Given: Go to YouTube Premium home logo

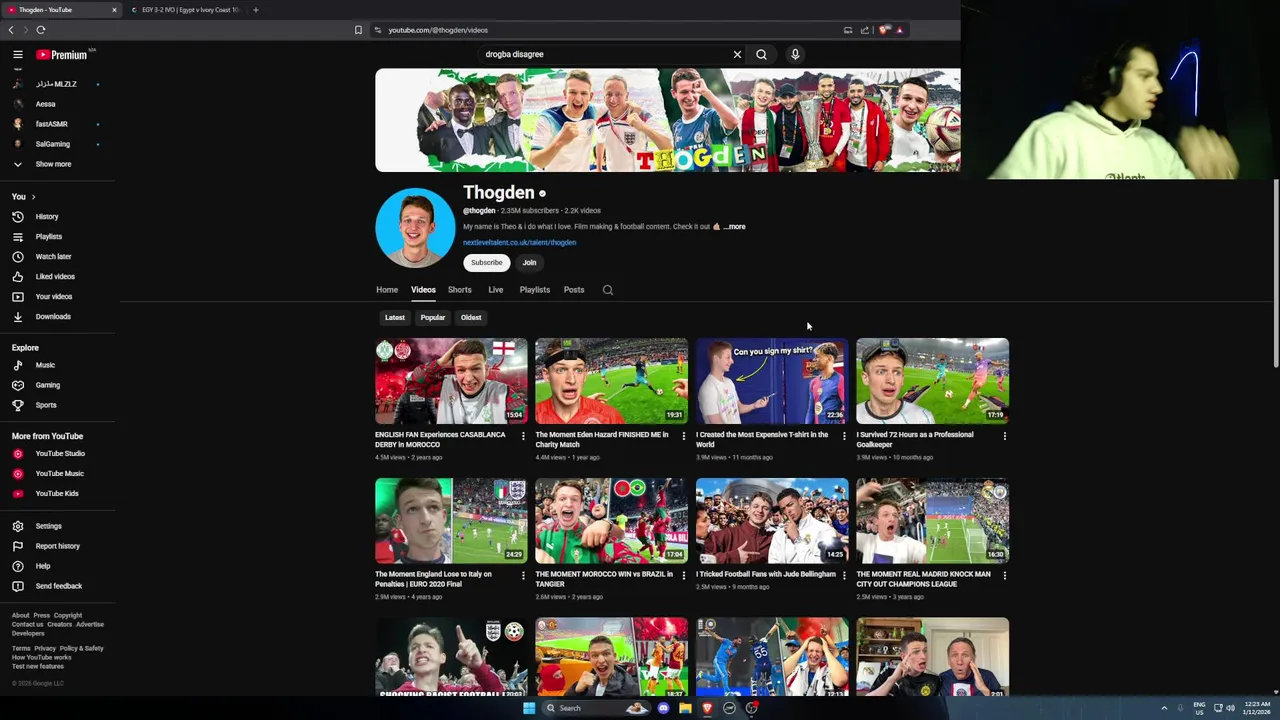Looking at the screenshot, I should pos(62,55).
